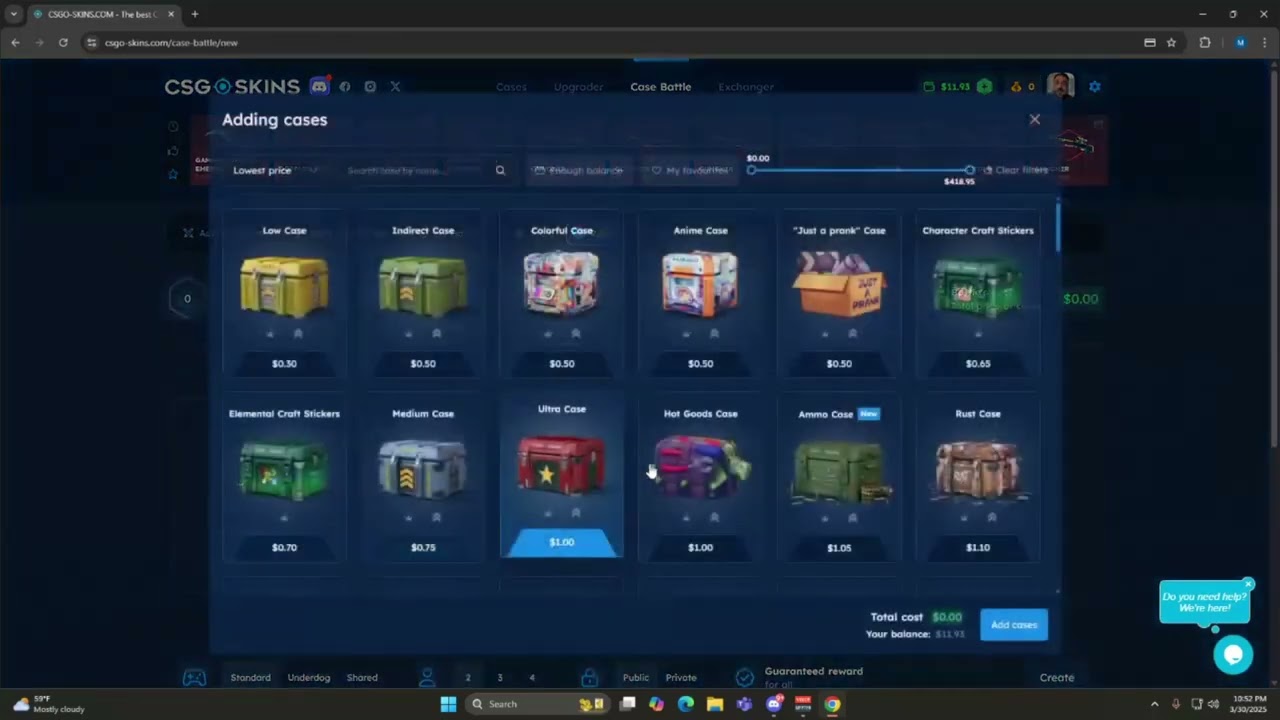This screenshot has height=720, width=1280.
Task: Open the Facebook icon in the header
Action: [345, 87]
